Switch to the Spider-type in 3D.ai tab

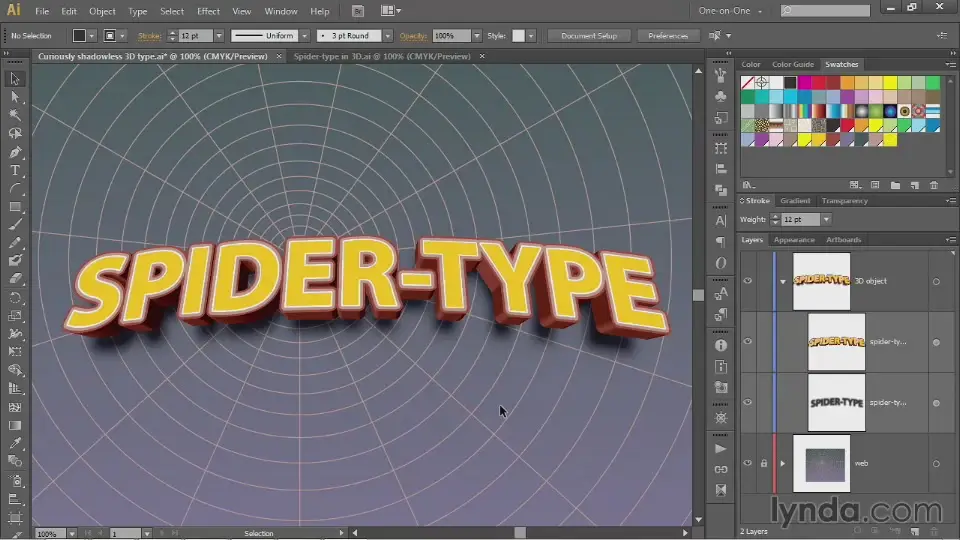point(381,57)
